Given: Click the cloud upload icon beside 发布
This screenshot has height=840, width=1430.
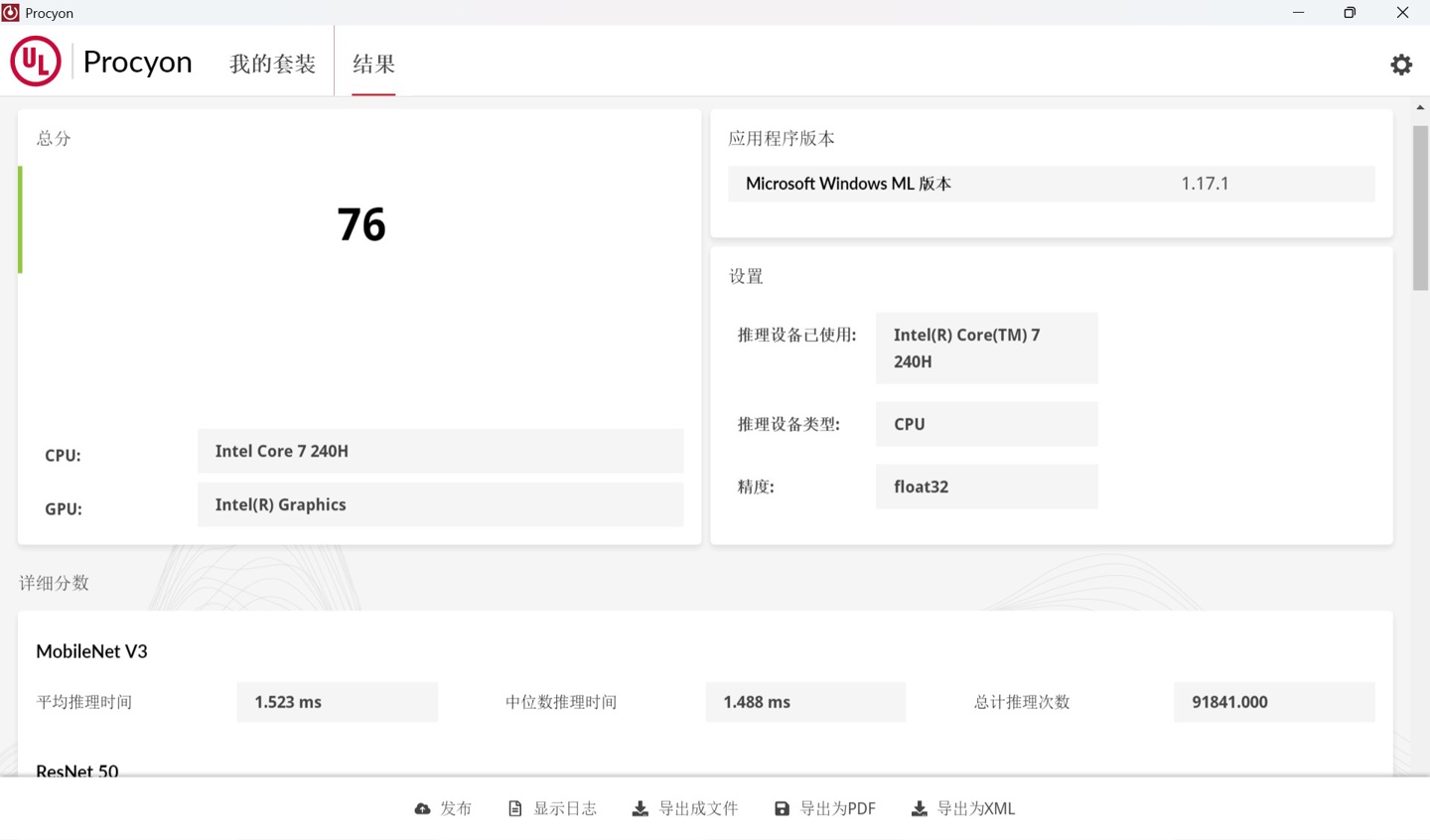Looking at the screenshot, I should click(x=422, y=808).
